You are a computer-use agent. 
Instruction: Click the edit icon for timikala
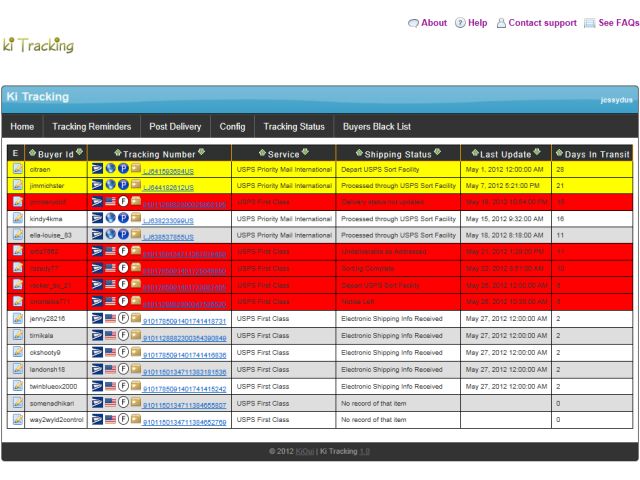tap(18, 335)
